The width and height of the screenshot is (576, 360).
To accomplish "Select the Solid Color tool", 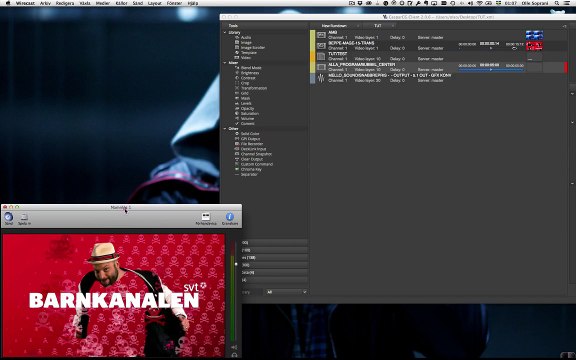I will pyautogui.click(x=250, y=134).
